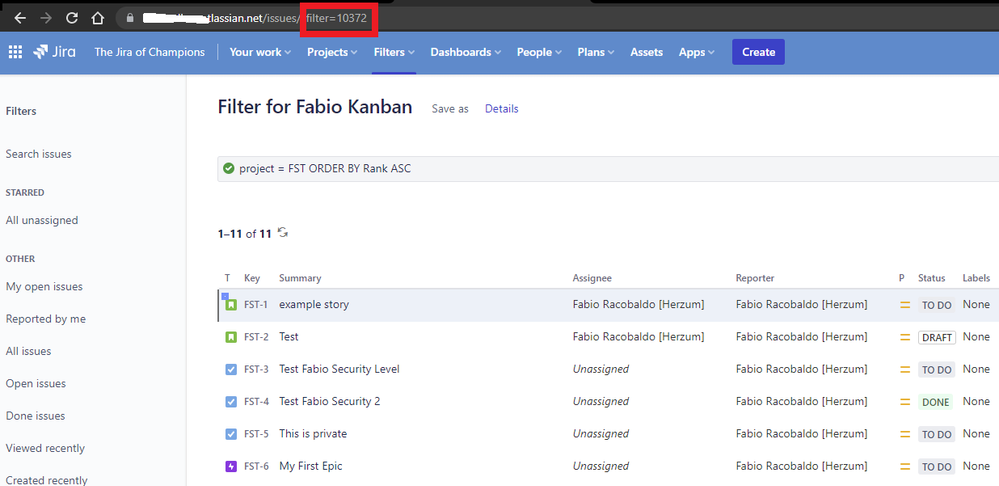Sort by the Summary column header
999x486 pixels.
300,278
